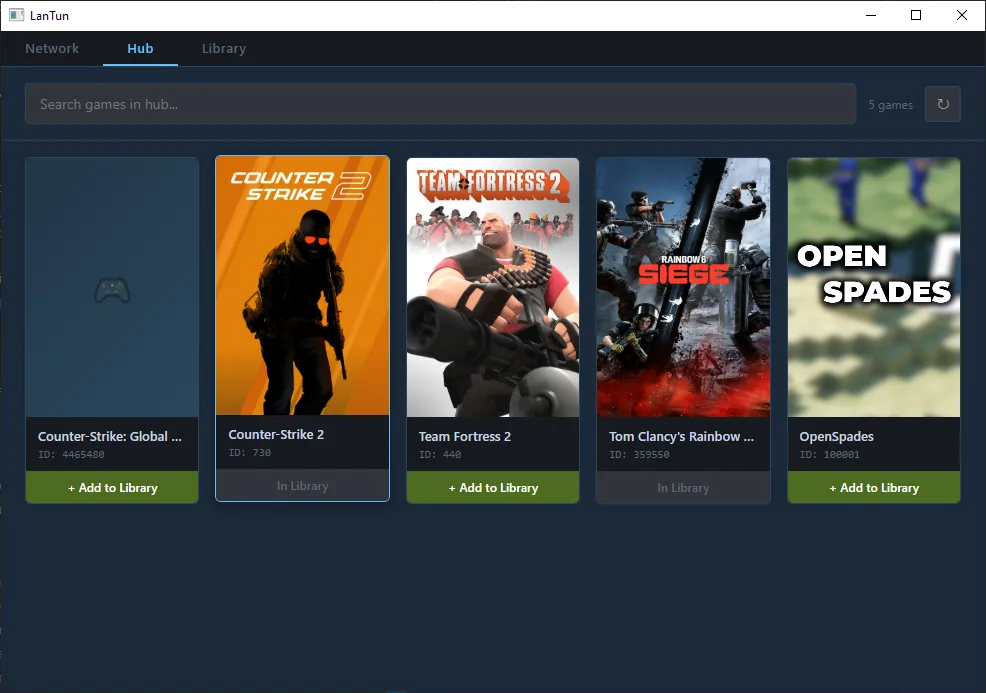
Task: Click the LanTun app icon in title bar
Action: point(16,15)
